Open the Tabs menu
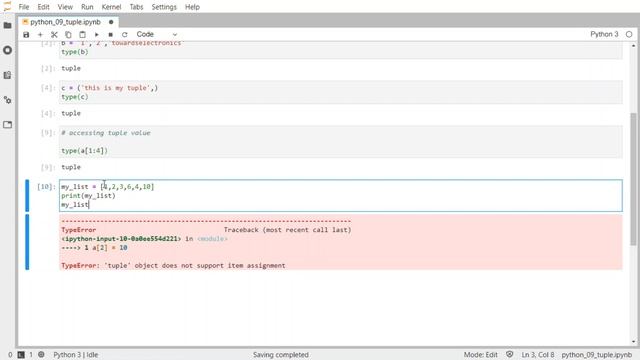 point(136,7)
